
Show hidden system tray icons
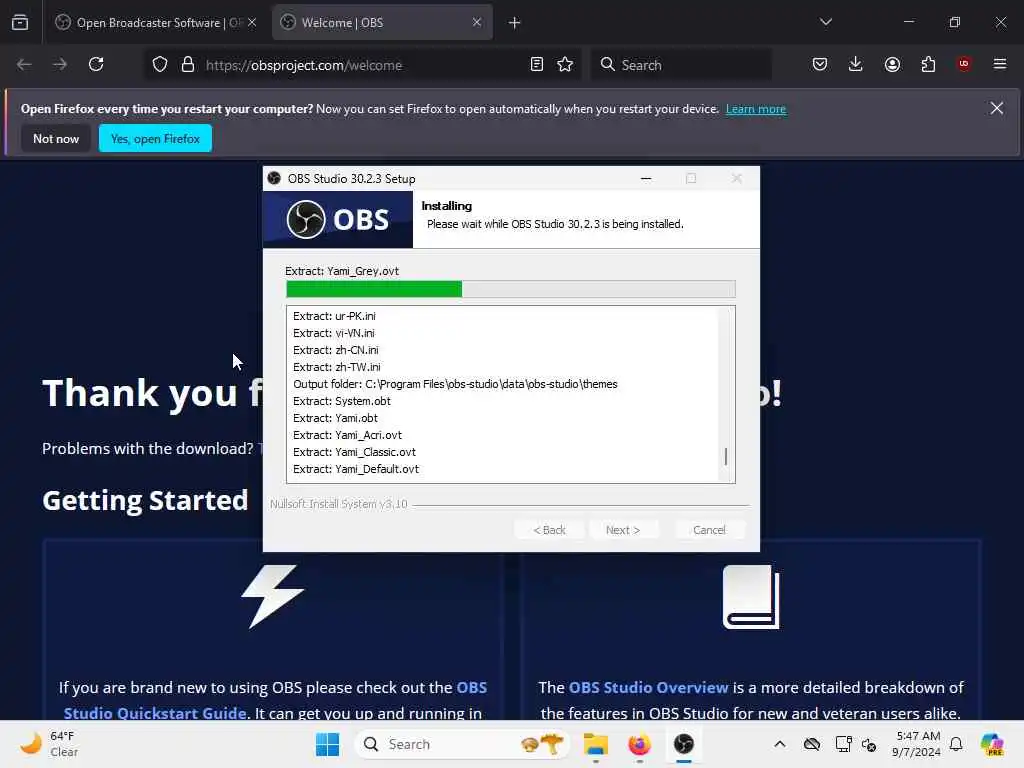point(780,744)
